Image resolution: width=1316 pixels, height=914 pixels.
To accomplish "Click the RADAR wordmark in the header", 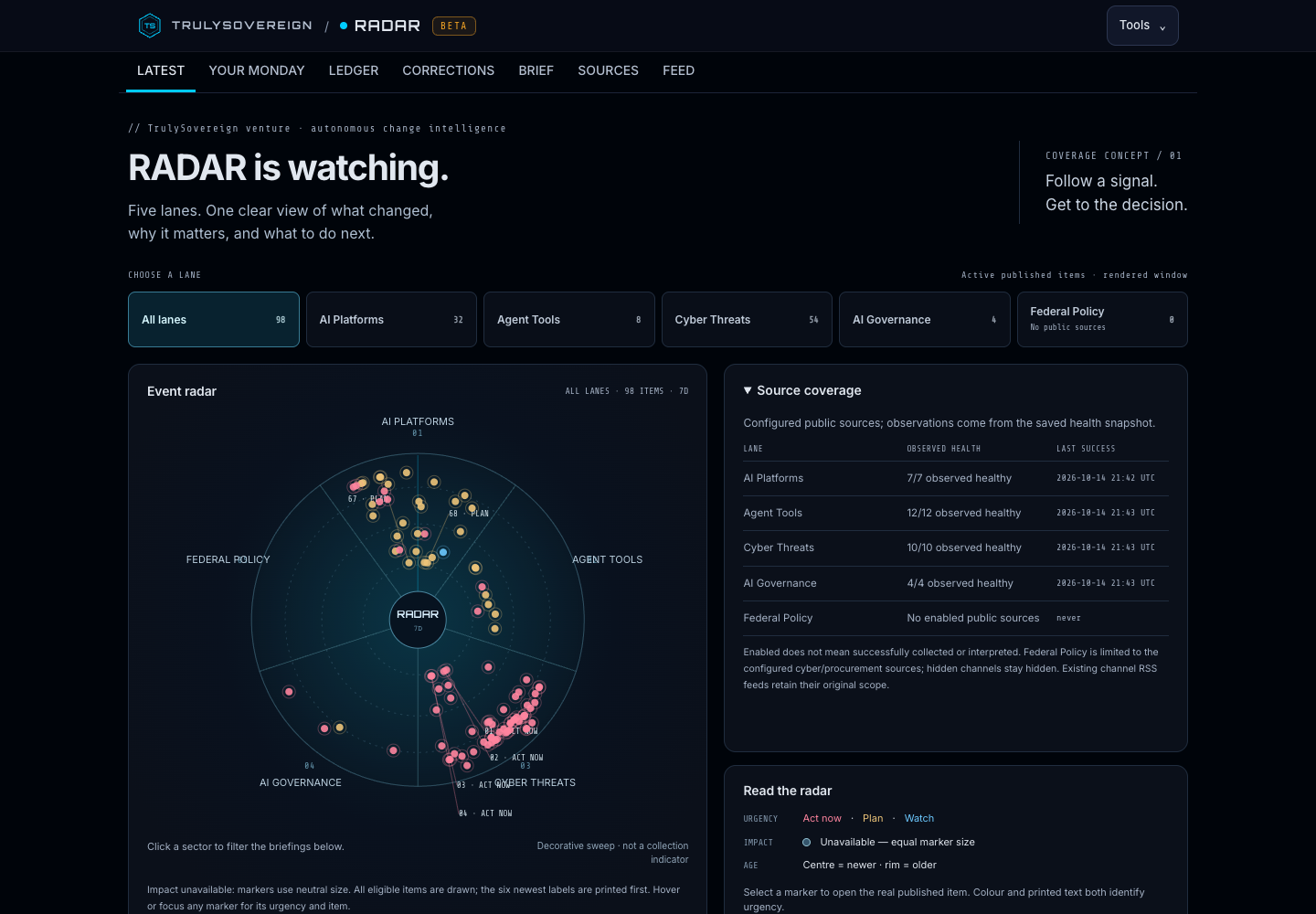I will pyautogui.click(x=387, y=26).
